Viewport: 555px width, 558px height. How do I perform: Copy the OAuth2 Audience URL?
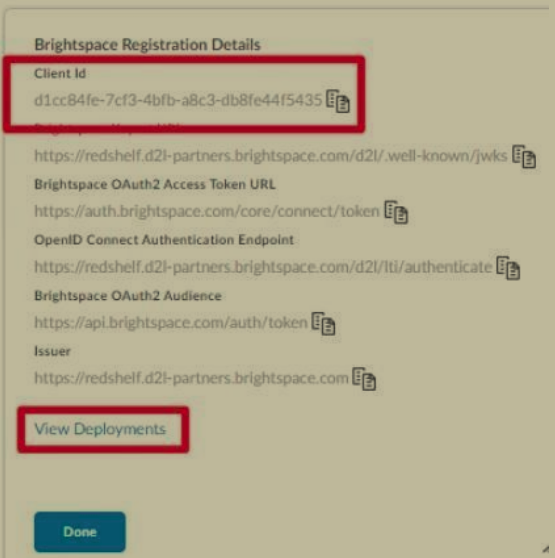point(323,323)
